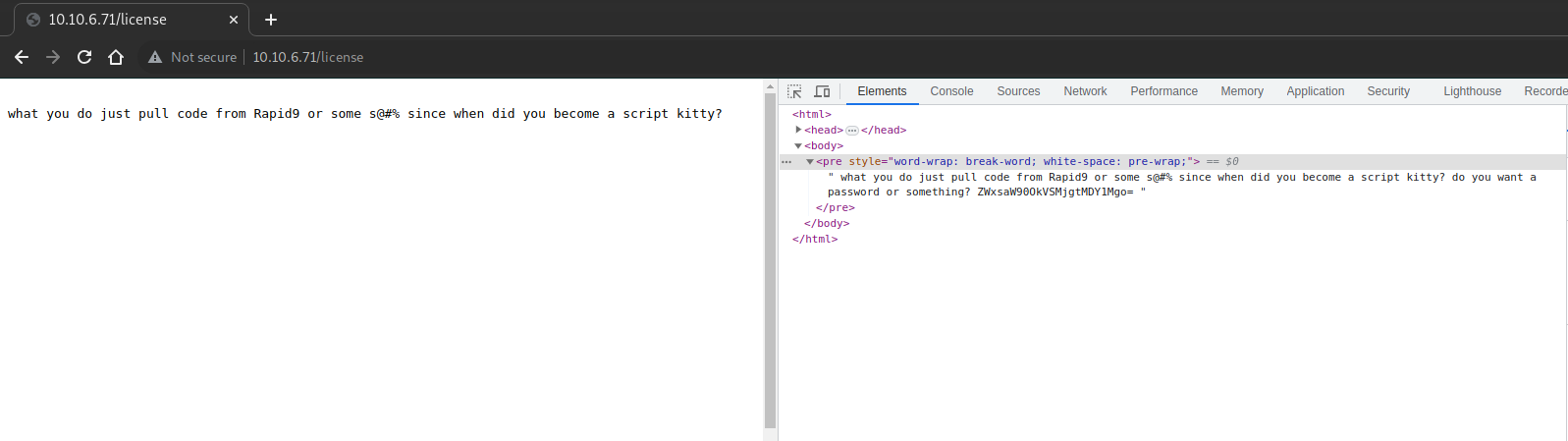The height and width of the screenshot is (441, 1568).
Task: Click the browser forward arrow
Action: 53,57
